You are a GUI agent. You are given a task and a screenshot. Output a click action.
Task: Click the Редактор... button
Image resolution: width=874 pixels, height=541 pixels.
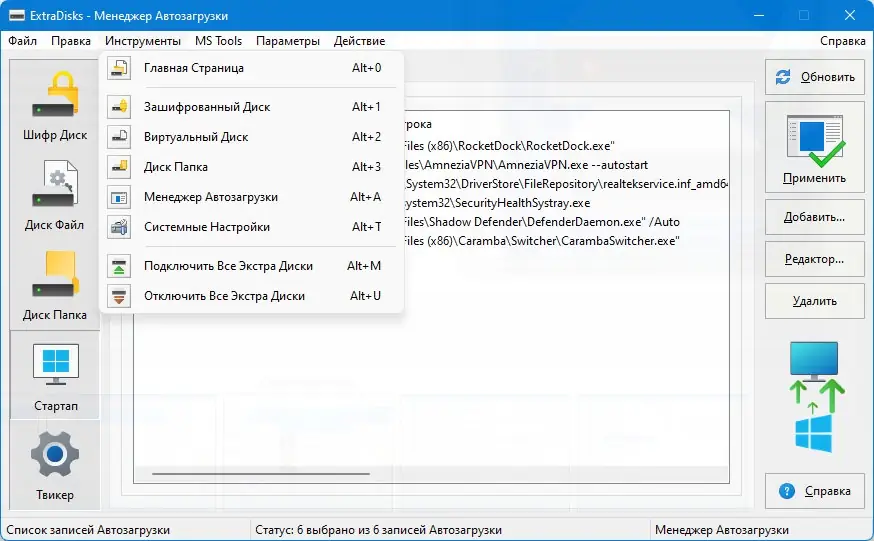[815, 259]
